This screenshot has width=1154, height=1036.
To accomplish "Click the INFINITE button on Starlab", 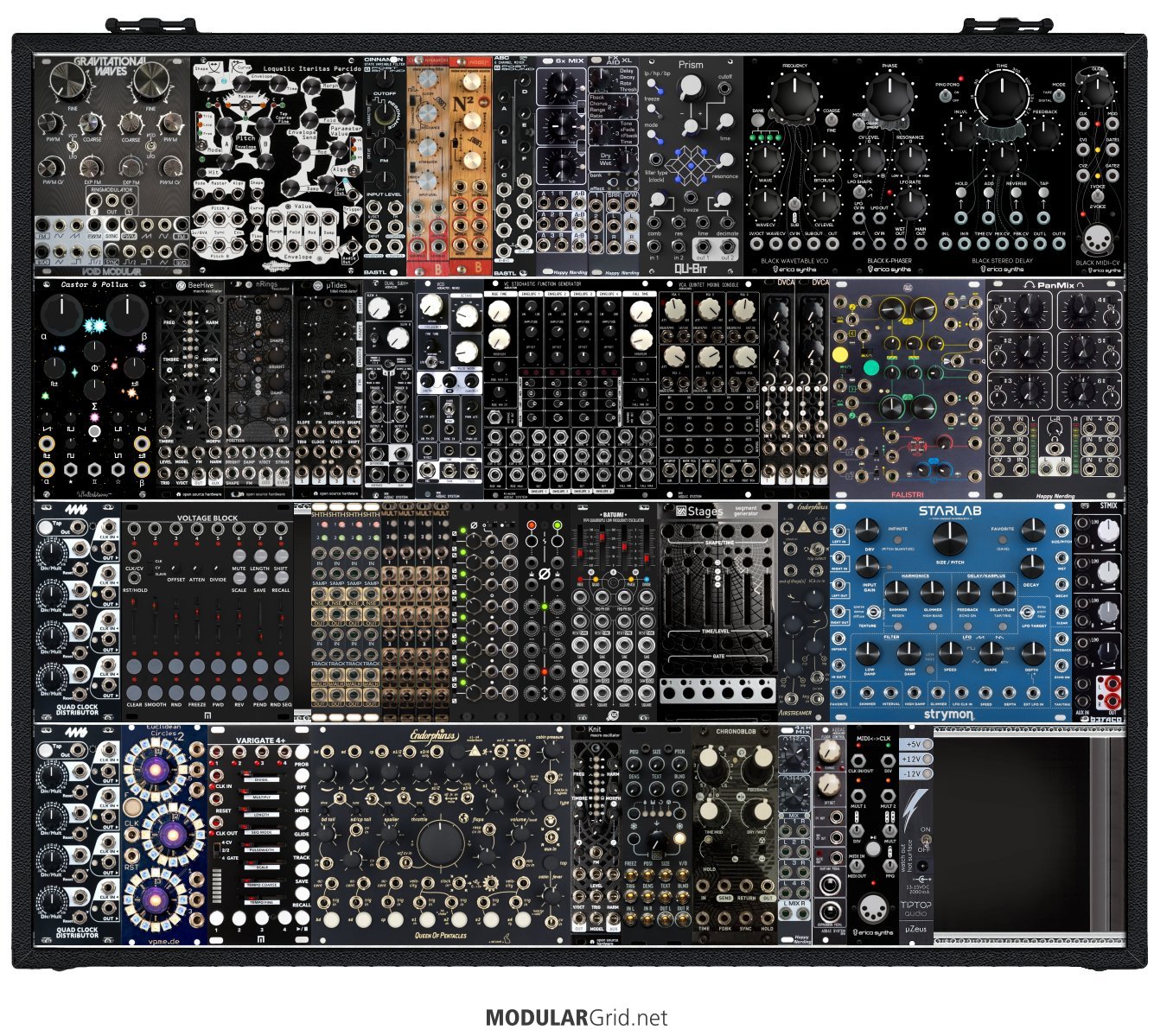I will (x=898, y=539).
